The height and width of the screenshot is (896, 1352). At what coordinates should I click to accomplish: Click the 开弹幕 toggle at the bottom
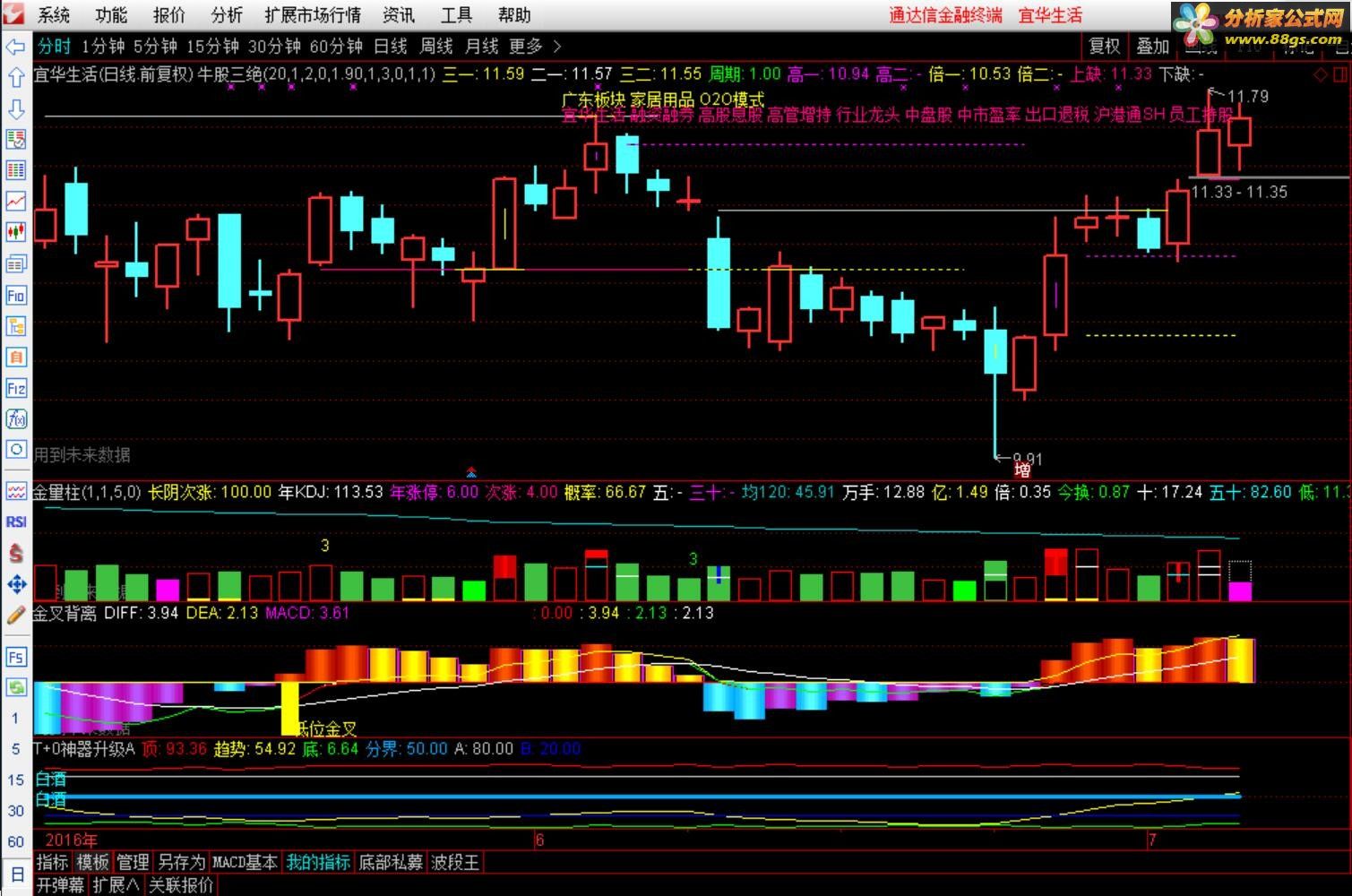point(61,885)
